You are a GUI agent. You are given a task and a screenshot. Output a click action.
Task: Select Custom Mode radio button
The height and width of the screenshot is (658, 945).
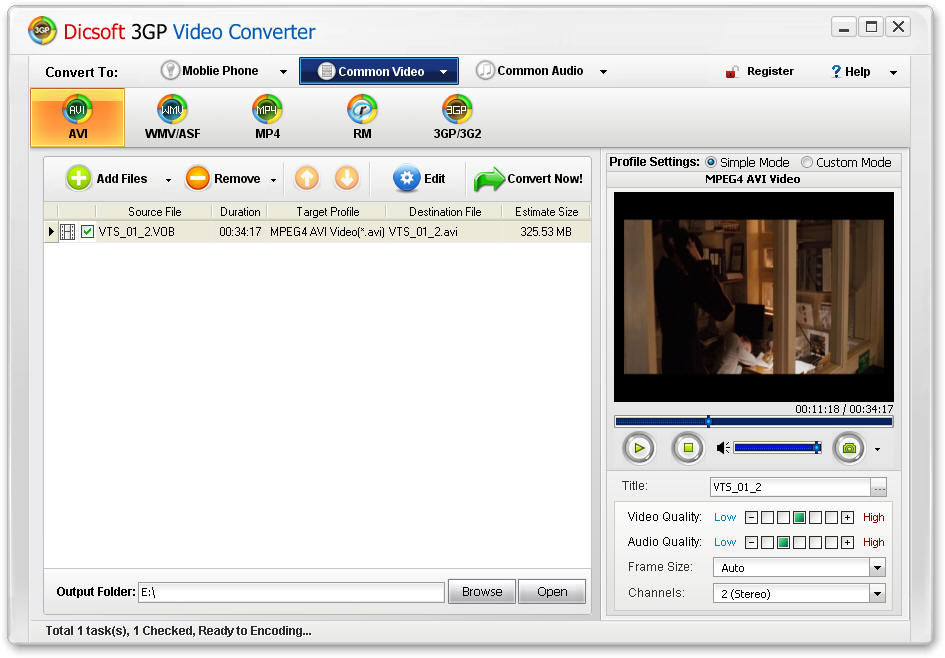click(806, 162)
